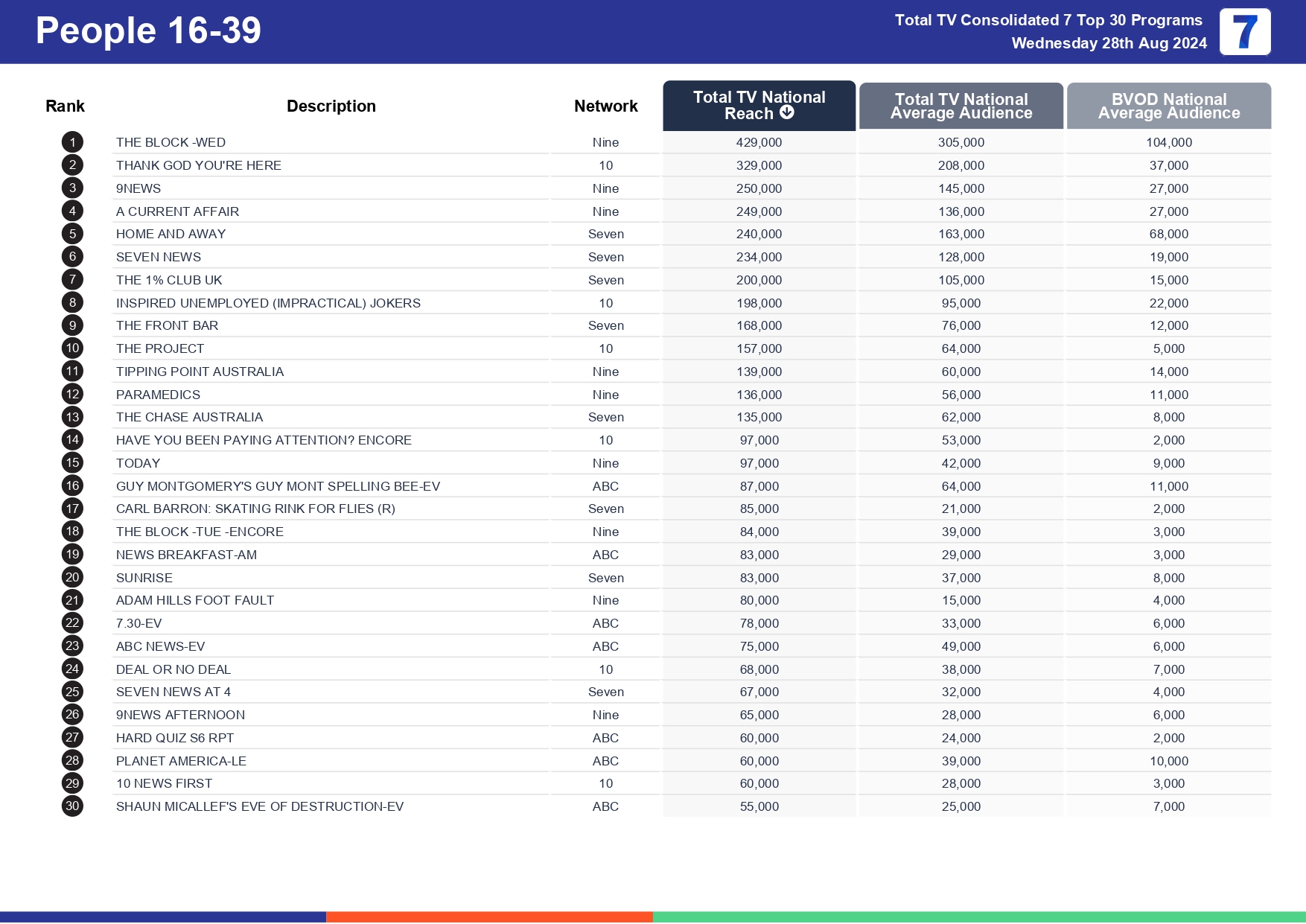Viewport: 1306px width, 924px height.
Task: Open sort options for Description column
Action: point(332,106)
